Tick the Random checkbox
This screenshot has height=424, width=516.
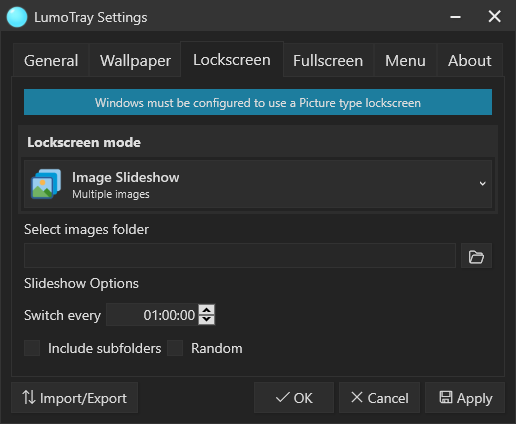(x=175, y=348)
